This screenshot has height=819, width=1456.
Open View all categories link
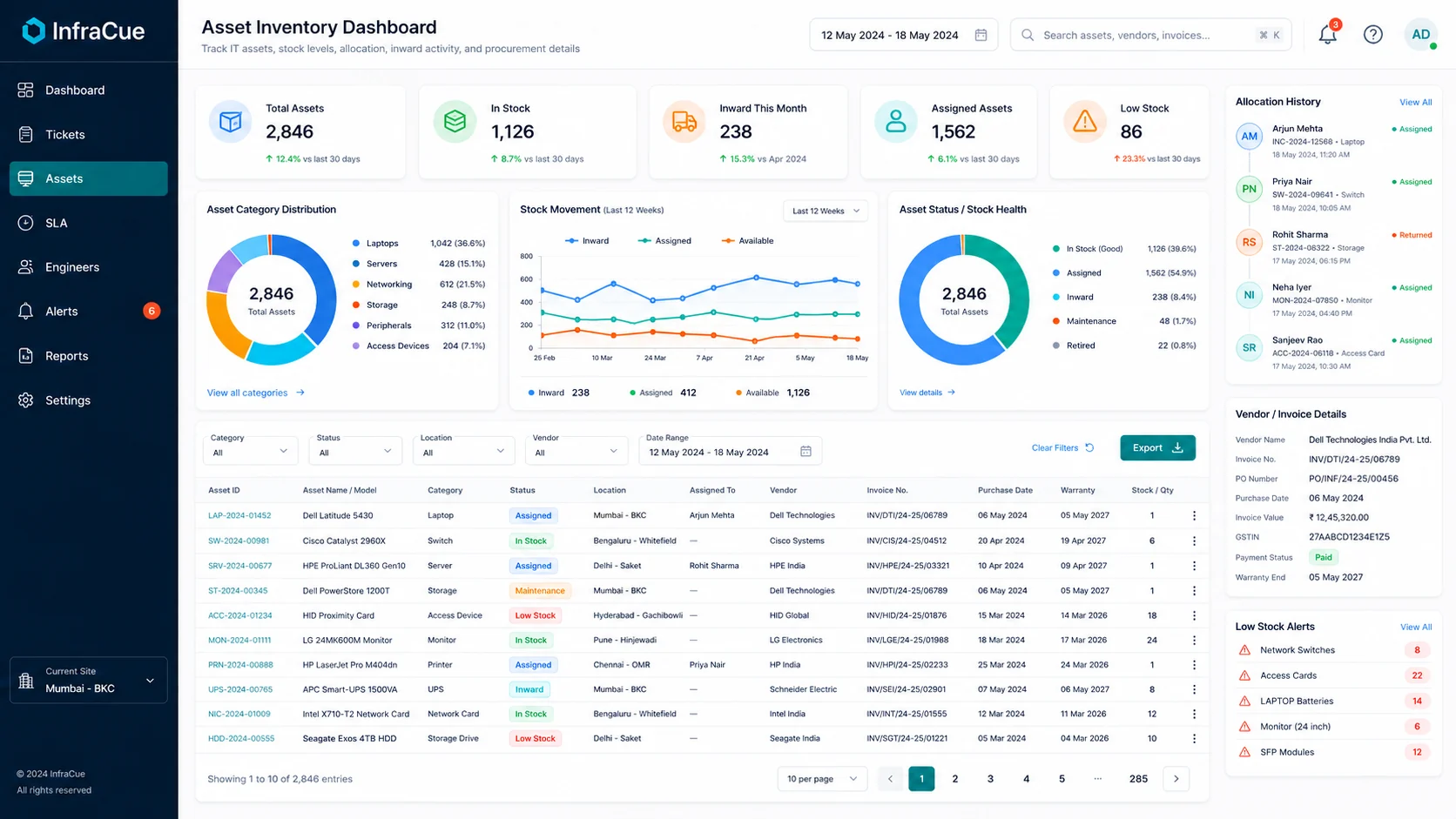coord(255,393)
